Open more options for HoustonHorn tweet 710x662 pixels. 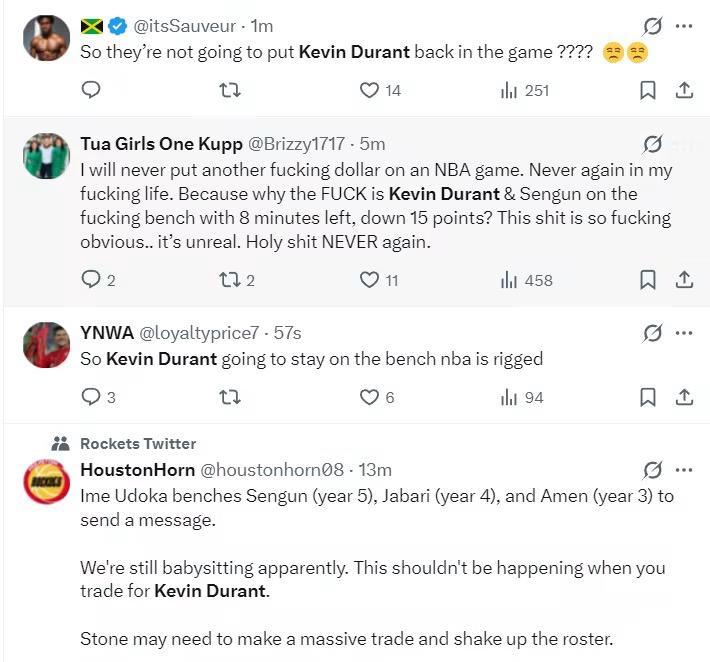pyautogui.click(x=684, y=469)
